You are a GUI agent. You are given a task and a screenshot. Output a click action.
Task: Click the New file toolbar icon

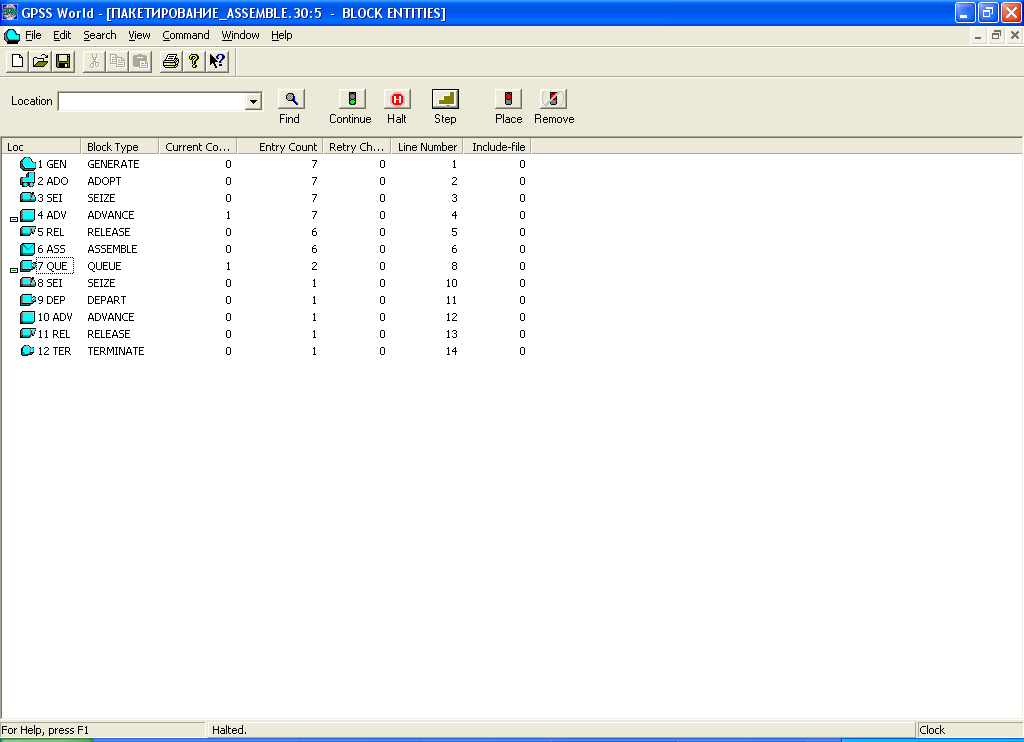[18, 61]
